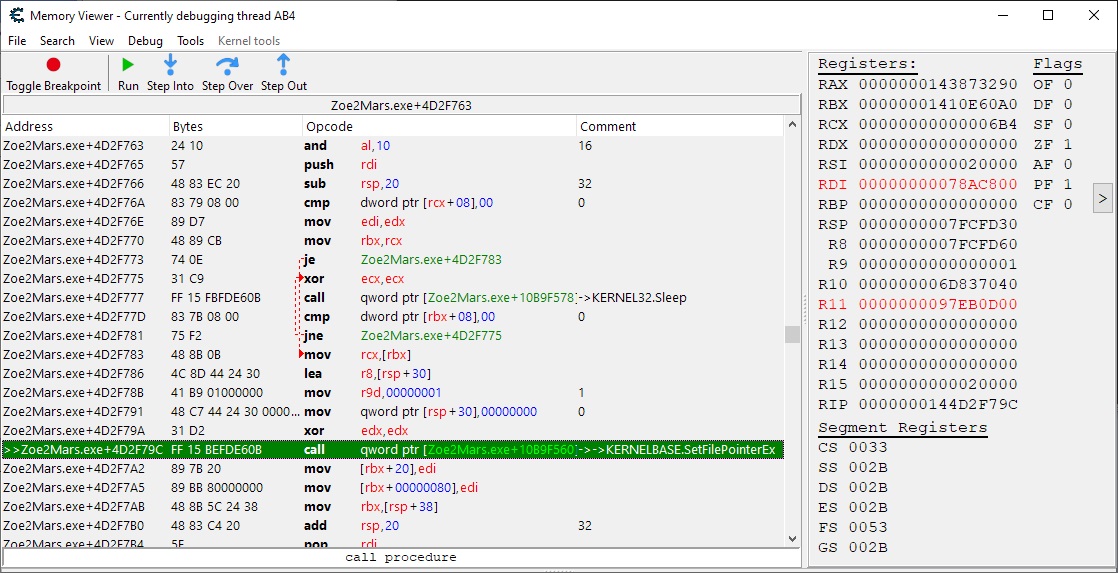Click the Step Into icon
This screenshot has width=1118, height=573.
(x=170, y=65)
